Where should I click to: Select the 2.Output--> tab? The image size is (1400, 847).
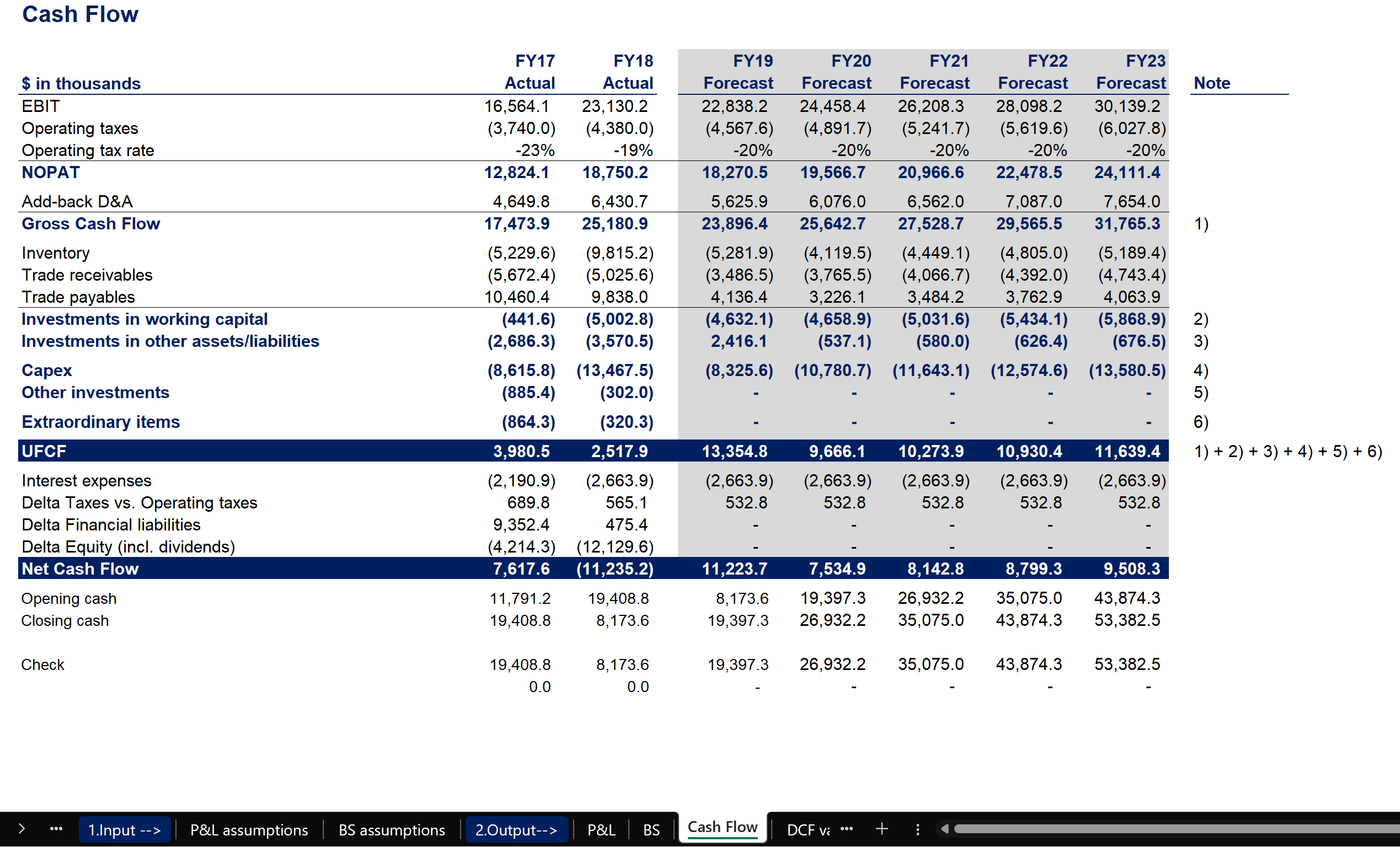coord(516,830)
